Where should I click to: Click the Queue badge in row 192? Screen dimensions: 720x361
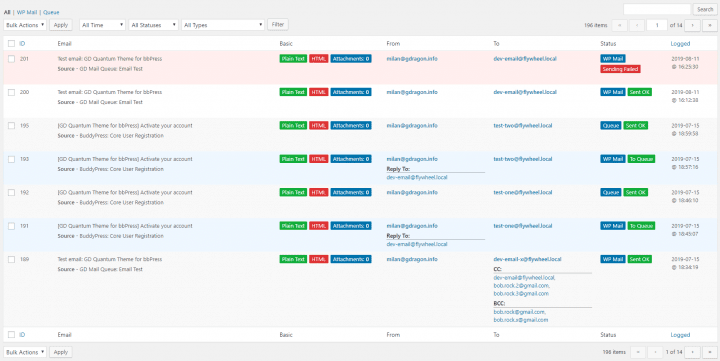click(x=611, y=193)
